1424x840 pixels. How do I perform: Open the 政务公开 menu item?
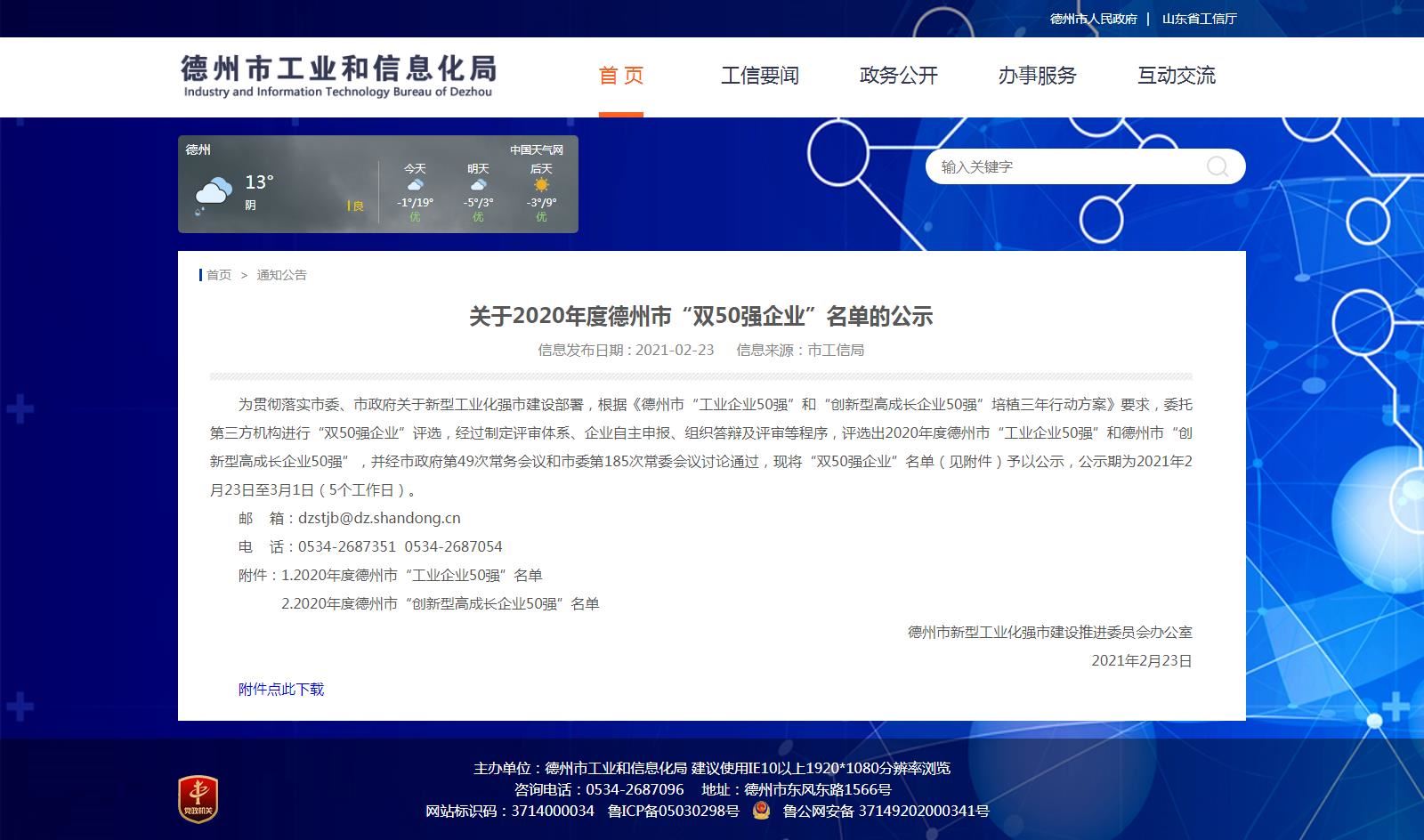click(899, 76)
